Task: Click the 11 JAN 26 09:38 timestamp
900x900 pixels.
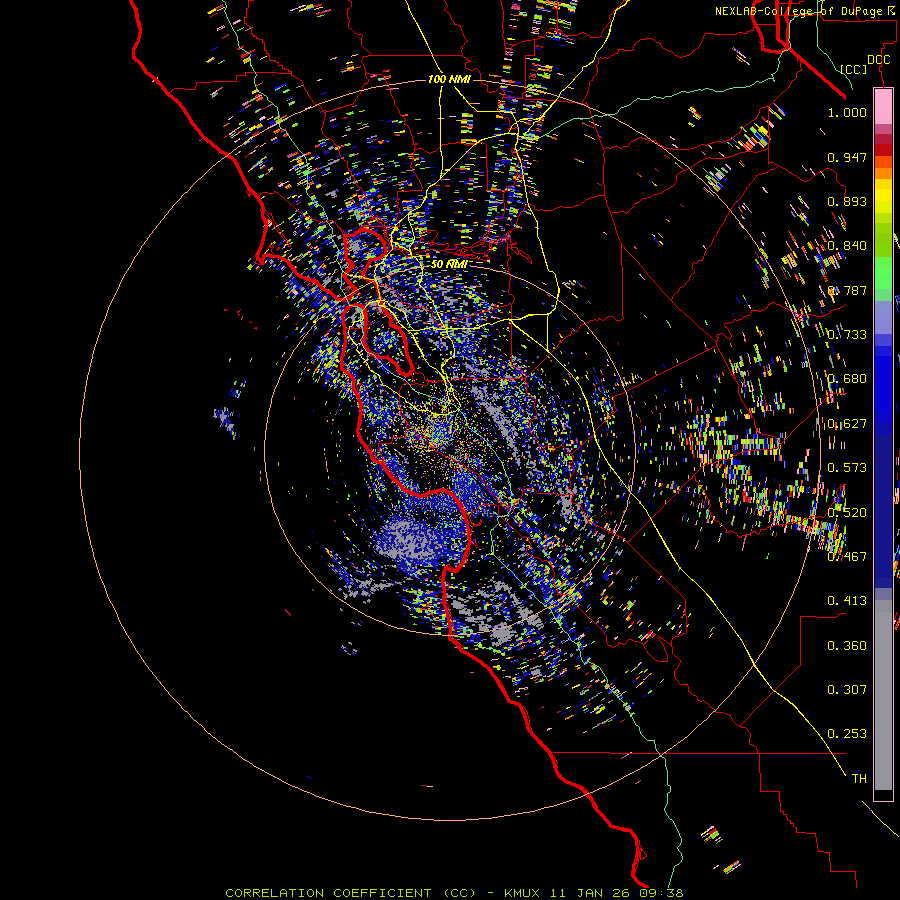Action: tap(616, 893)
